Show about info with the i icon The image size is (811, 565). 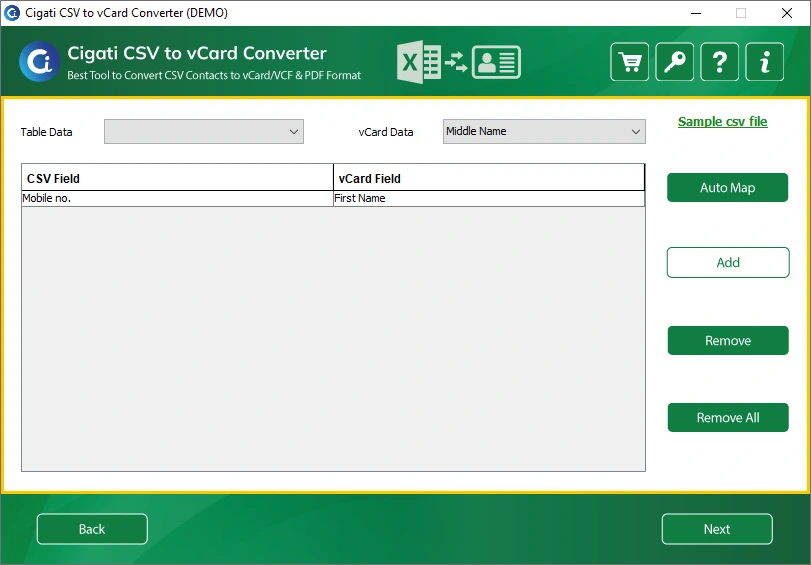pos(764,62)
